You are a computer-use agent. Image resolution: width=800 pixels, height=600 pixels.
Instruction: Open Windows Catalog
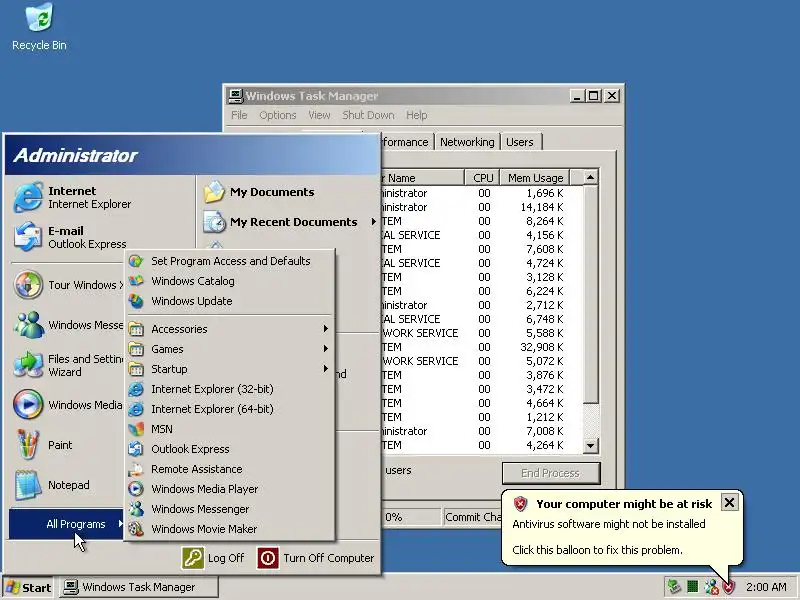(230, 281)
